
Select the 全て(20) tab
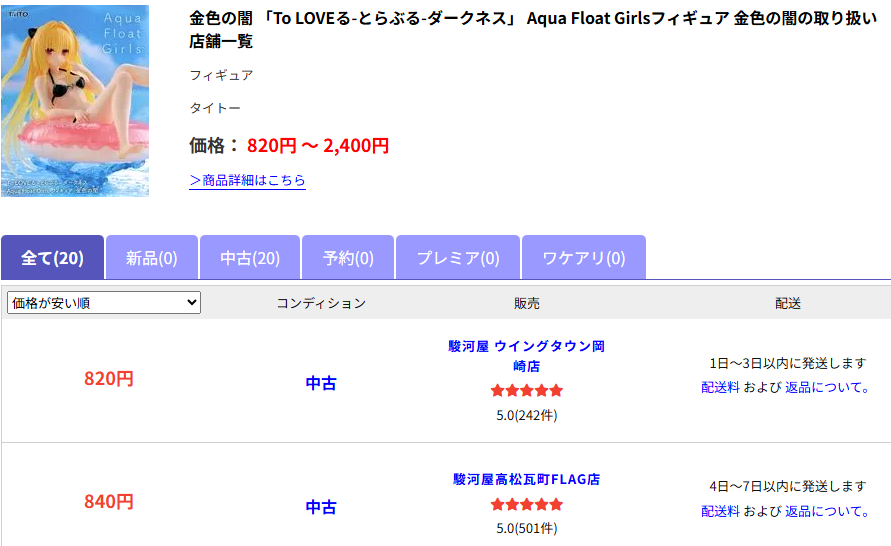[52, 258]
